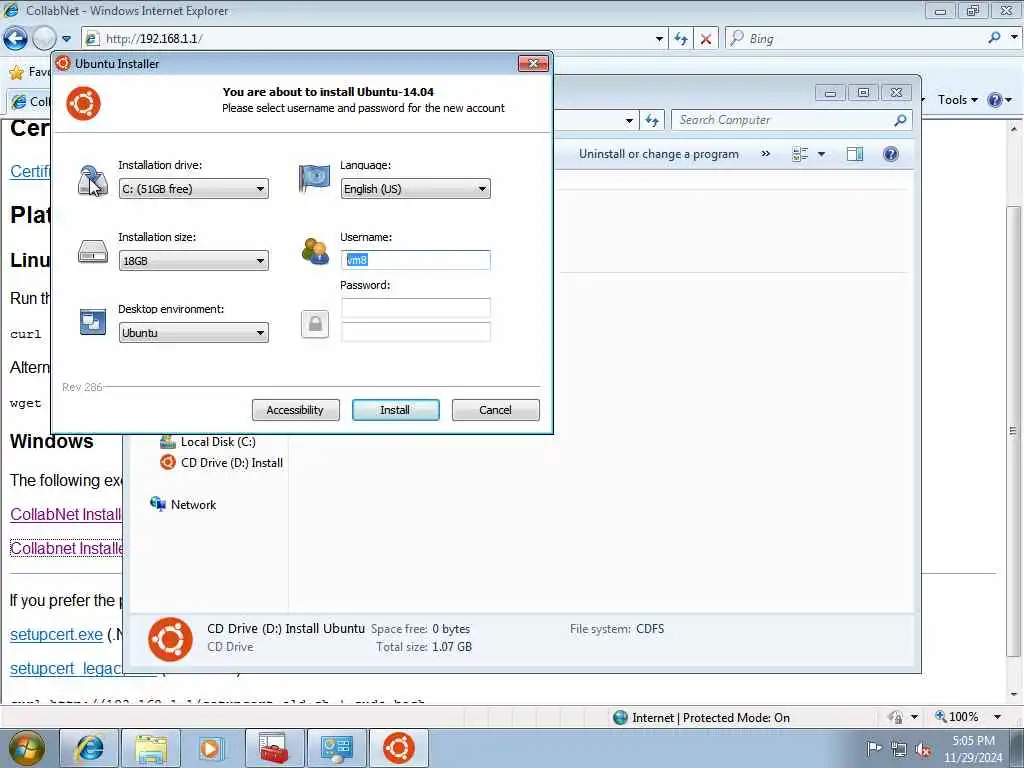Click the IE stop loading button
This screenshot has height=768, width=1024.
pos(705,39)
